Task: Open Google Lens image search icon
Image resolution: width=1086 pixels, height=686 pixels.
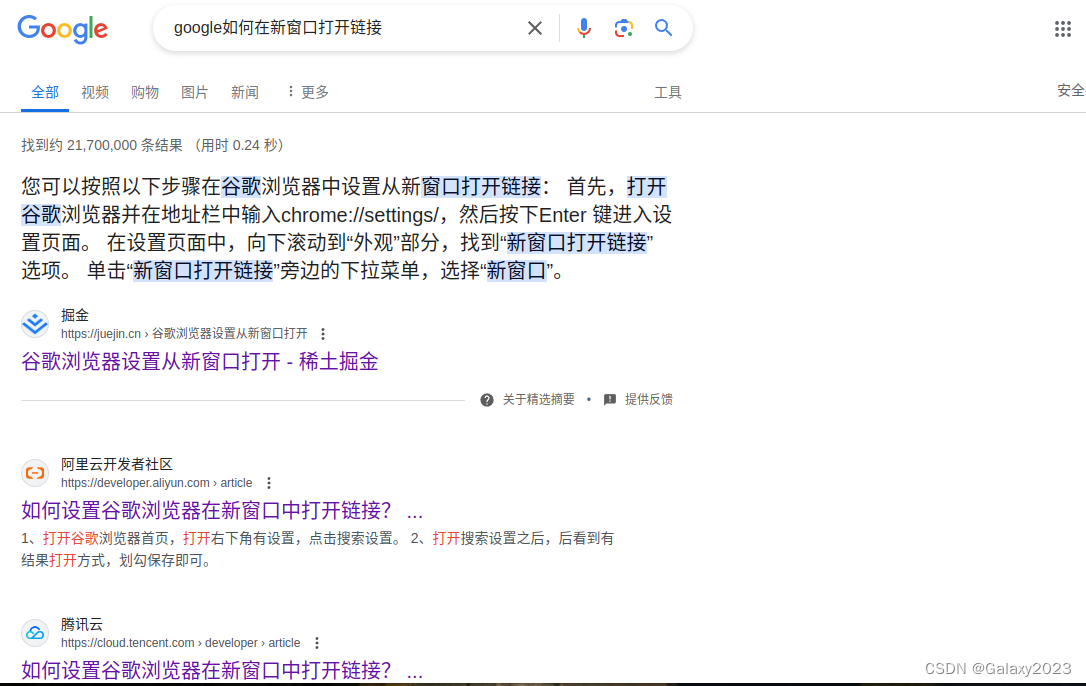Action: 623,28
